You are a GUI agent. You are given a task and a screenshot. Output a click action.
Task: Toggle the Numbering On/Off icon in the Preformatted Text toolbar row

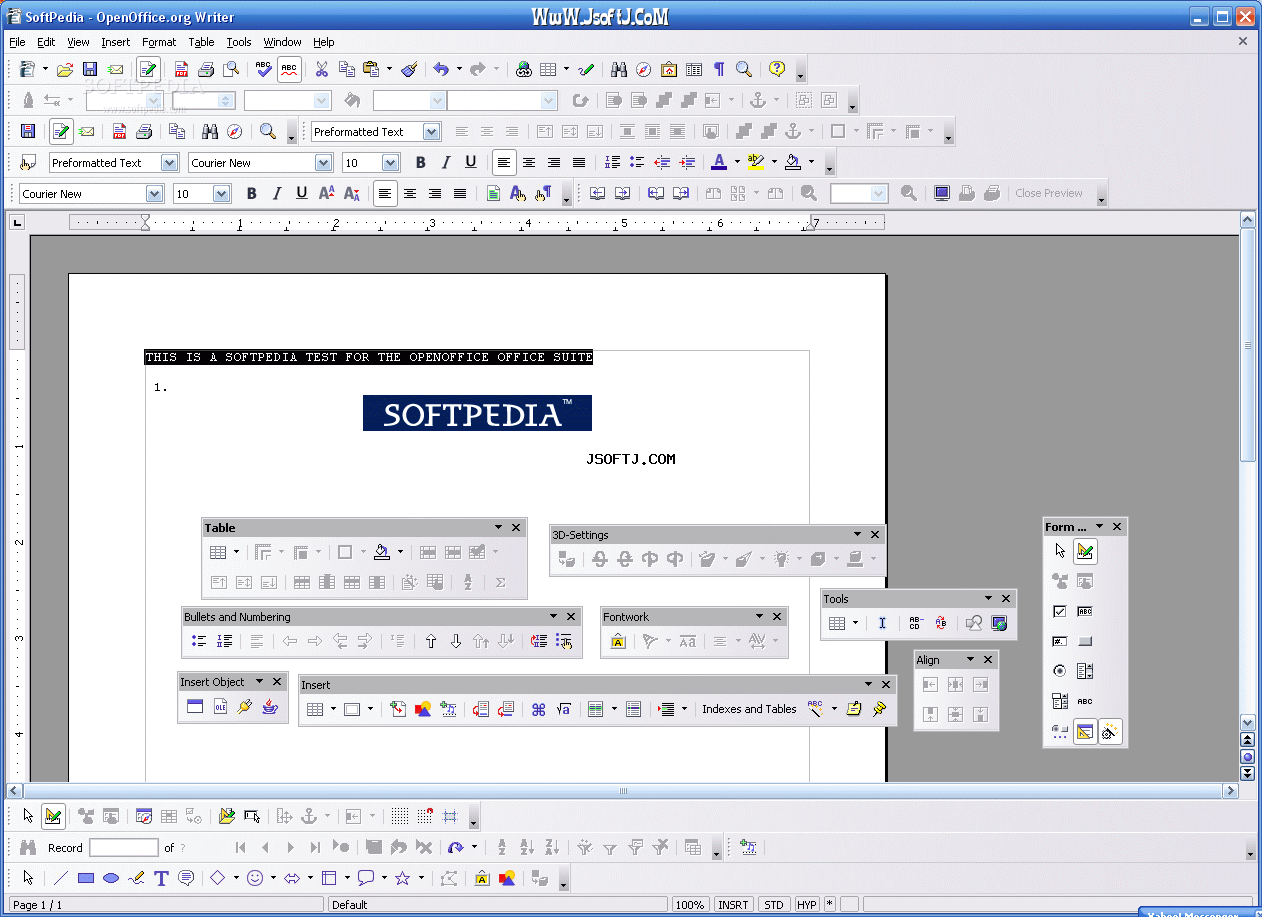point(612,163)
